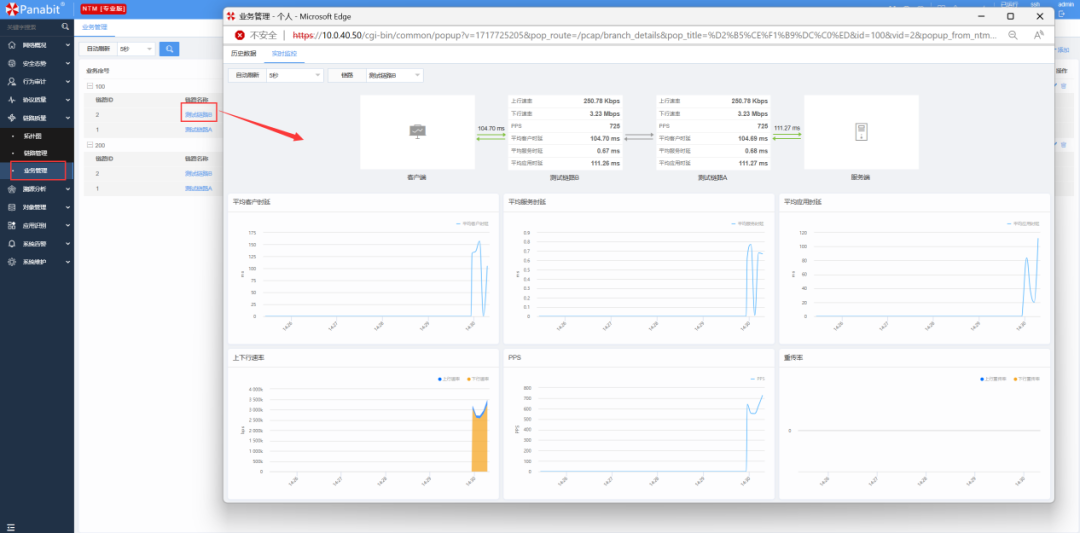The image size is (1080, 533).
Task: Click the home icon for 网络概况 in sidebar
Action: coord(12,45)
